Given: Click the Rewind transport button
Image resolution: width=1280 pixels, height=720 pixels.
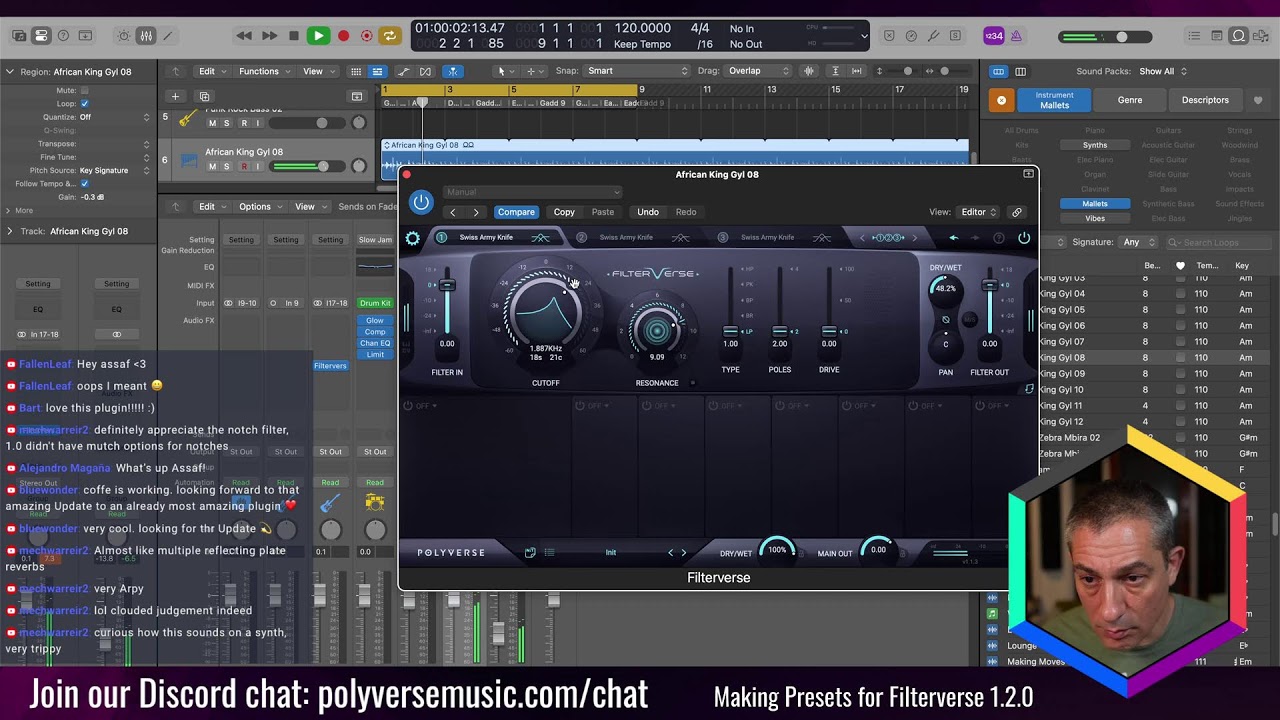Looking at the screenshot, I should (244, 36).
